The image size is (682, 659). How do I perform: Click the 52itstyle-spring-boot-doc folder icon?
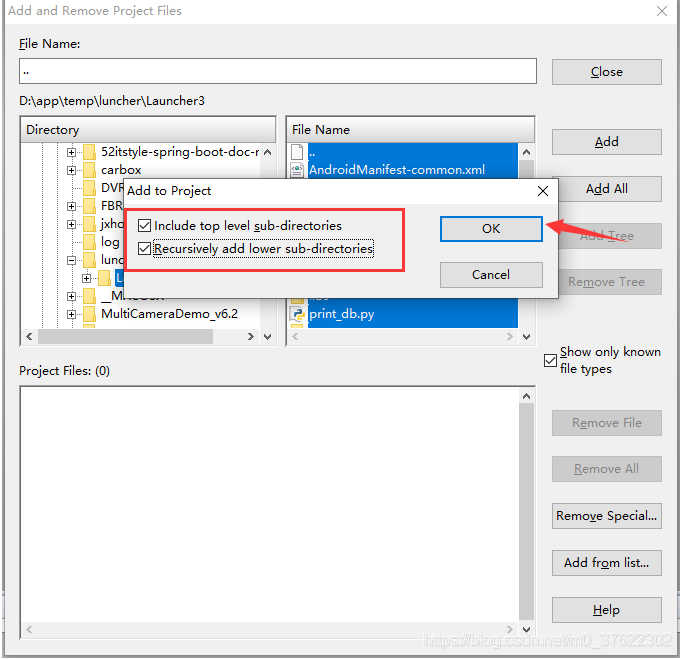point(89,152)
